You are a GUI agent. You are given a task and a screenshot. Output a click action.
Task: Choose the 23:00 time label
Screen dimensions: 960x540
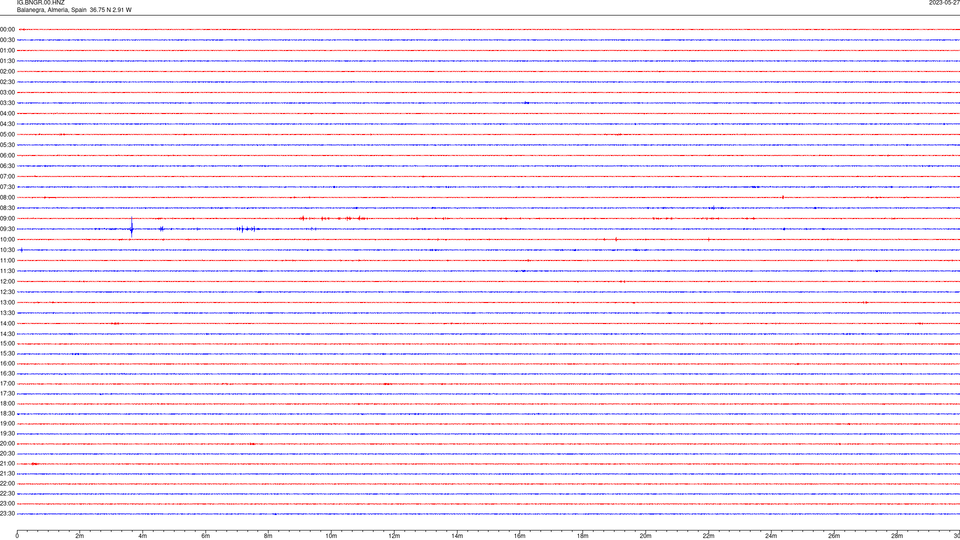(x=7, y=504)
